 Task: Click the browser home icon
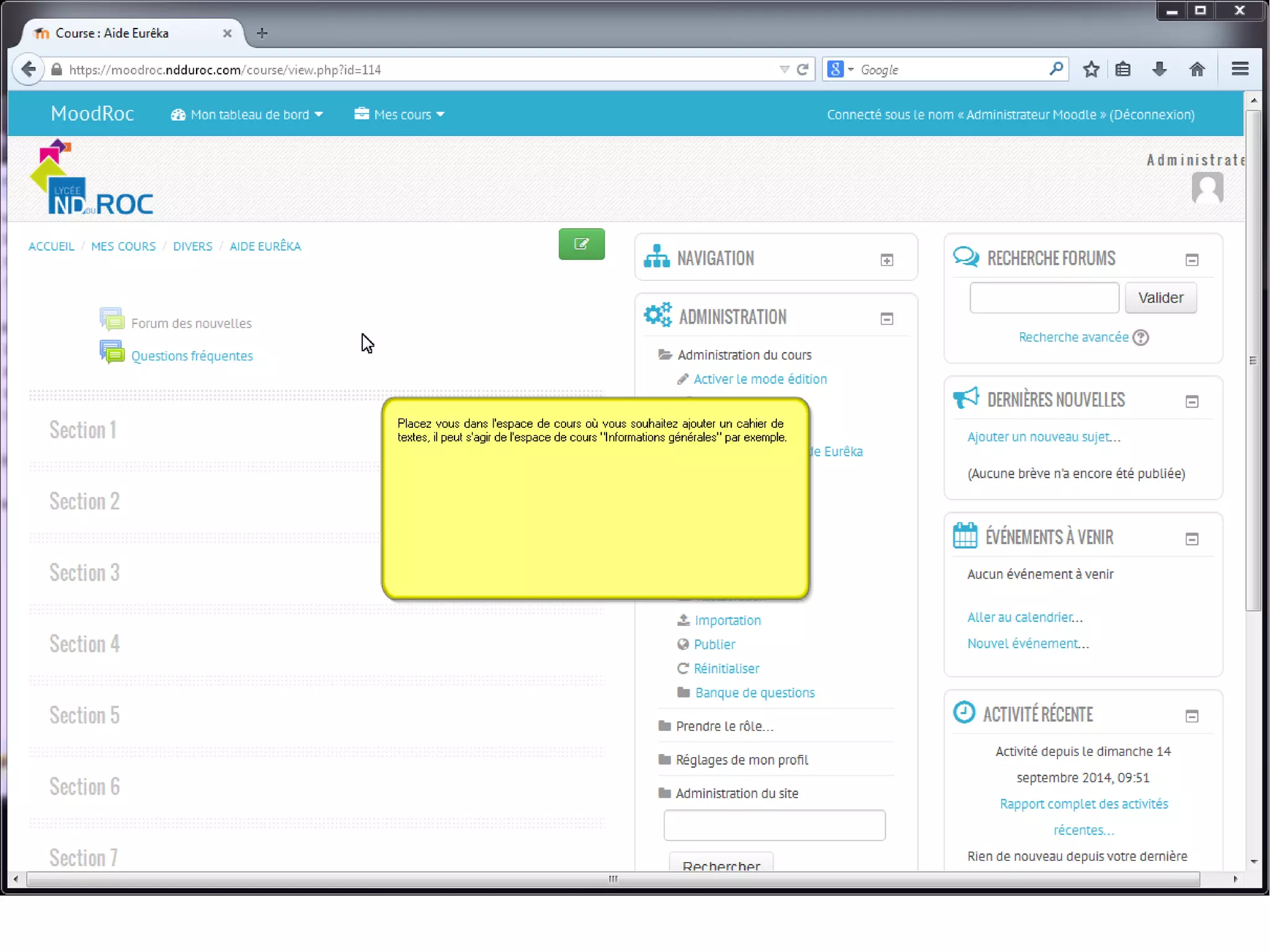[x=1197, y=69]
